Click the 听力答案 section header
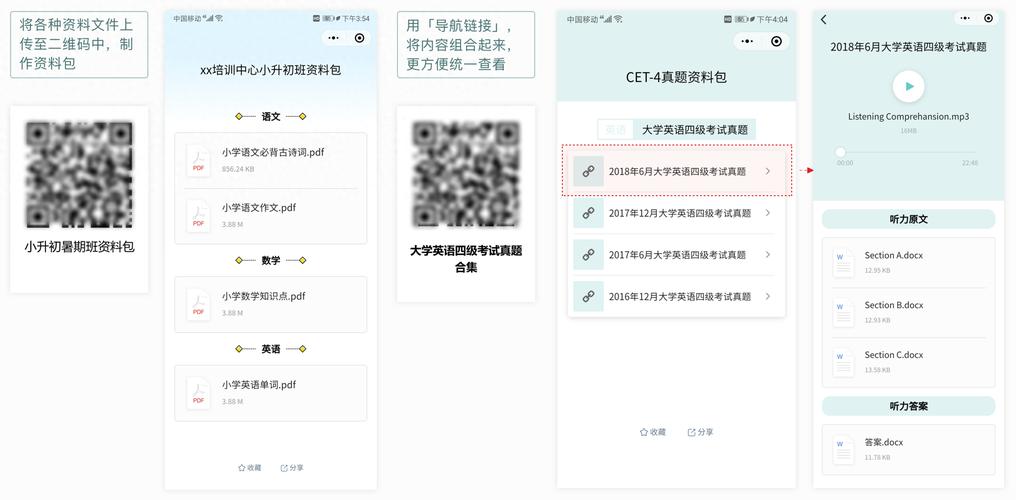Viewport: 1016px width, 500px height. pyautogui.click(x=908, y=406)
